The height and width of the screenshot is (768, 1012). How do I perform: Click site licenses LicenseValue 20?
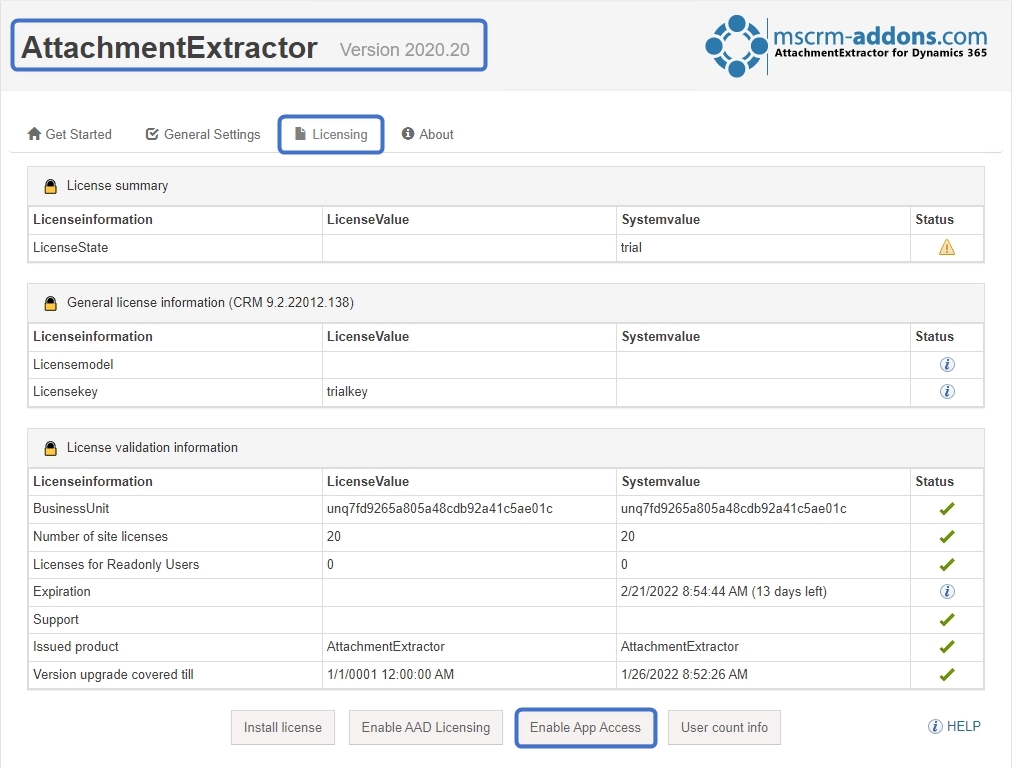334,536
